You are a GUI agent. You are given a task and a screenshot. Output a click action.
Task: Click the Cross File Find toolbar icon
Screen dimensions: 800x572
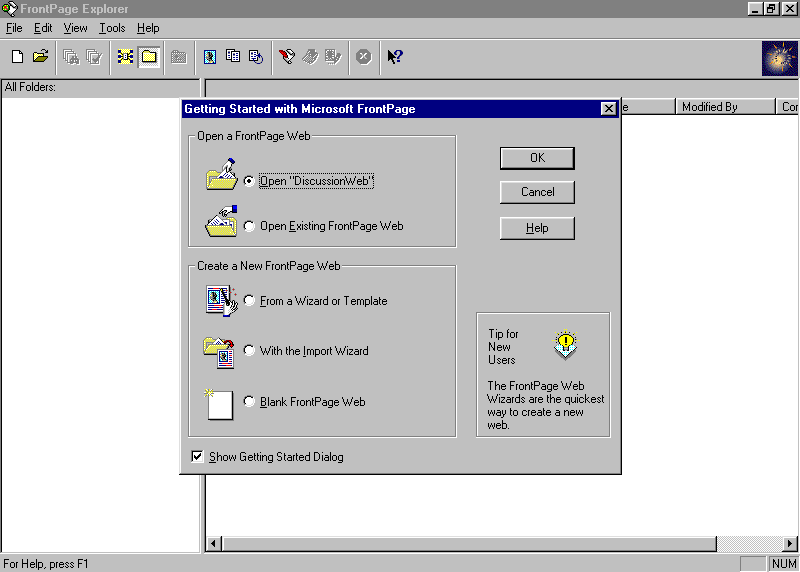click(x=71, y=57)
